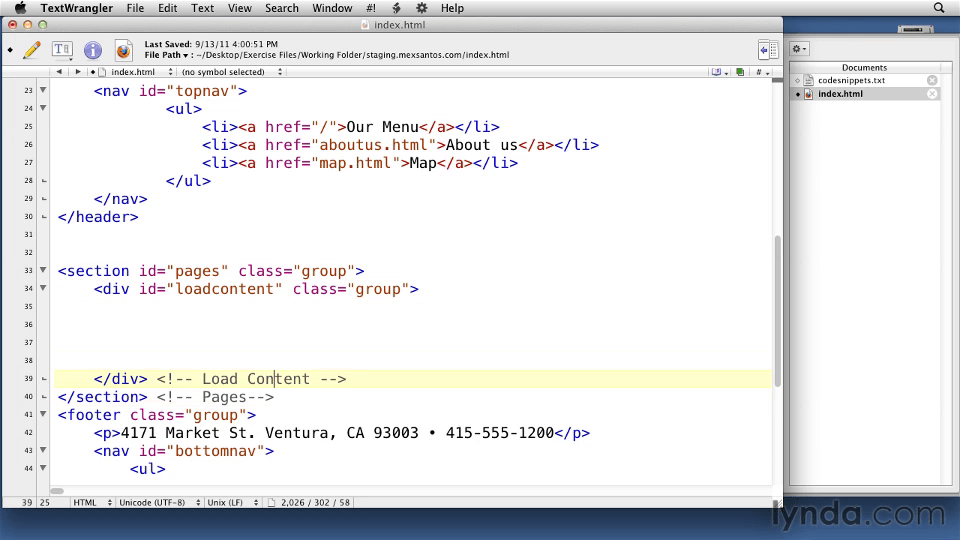Go to previous document arrow

(x=59, y=72)
